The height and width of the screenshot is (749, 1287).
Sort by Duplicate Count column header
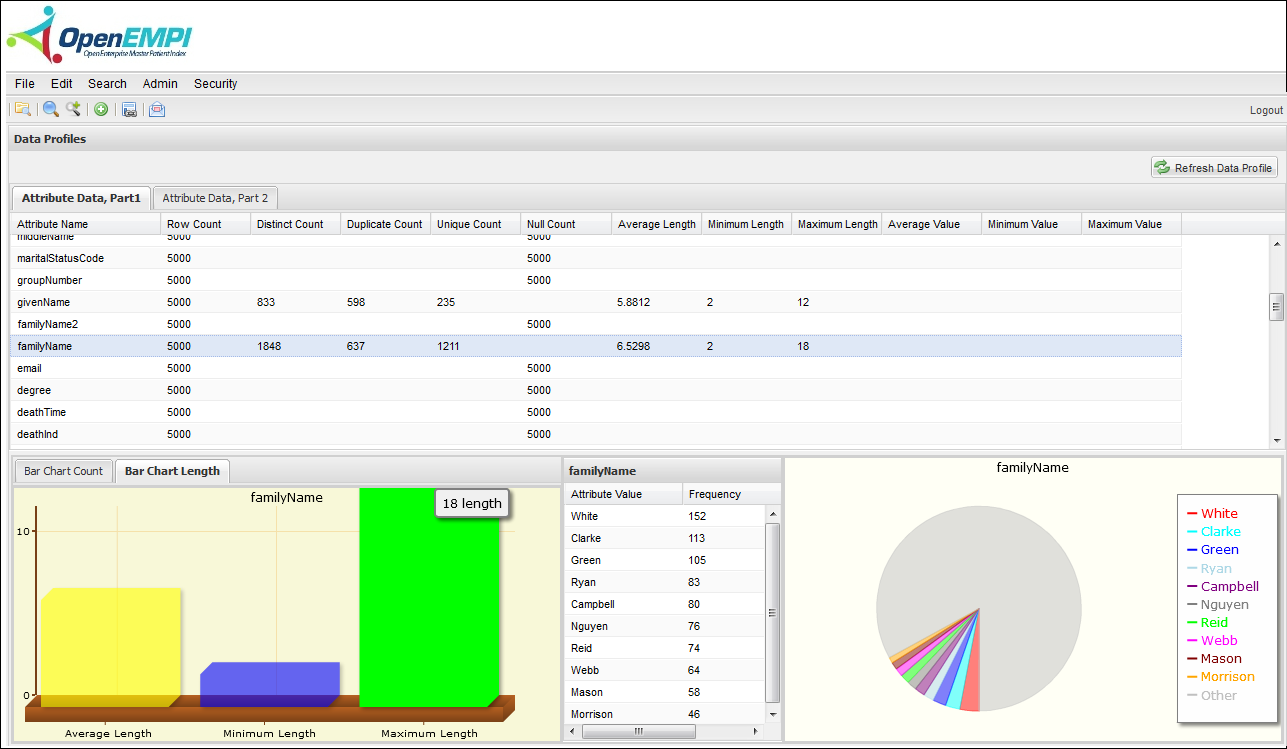point(386,224)
